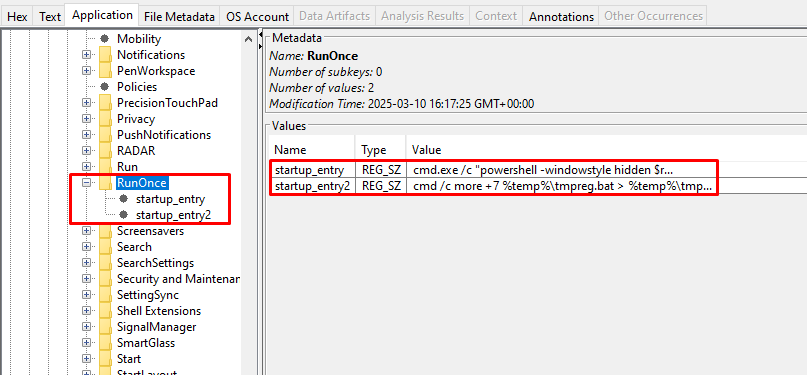Screen dimensions: 807x375
Task: Click the Notifications folder icon
Action: coord(105,55)
